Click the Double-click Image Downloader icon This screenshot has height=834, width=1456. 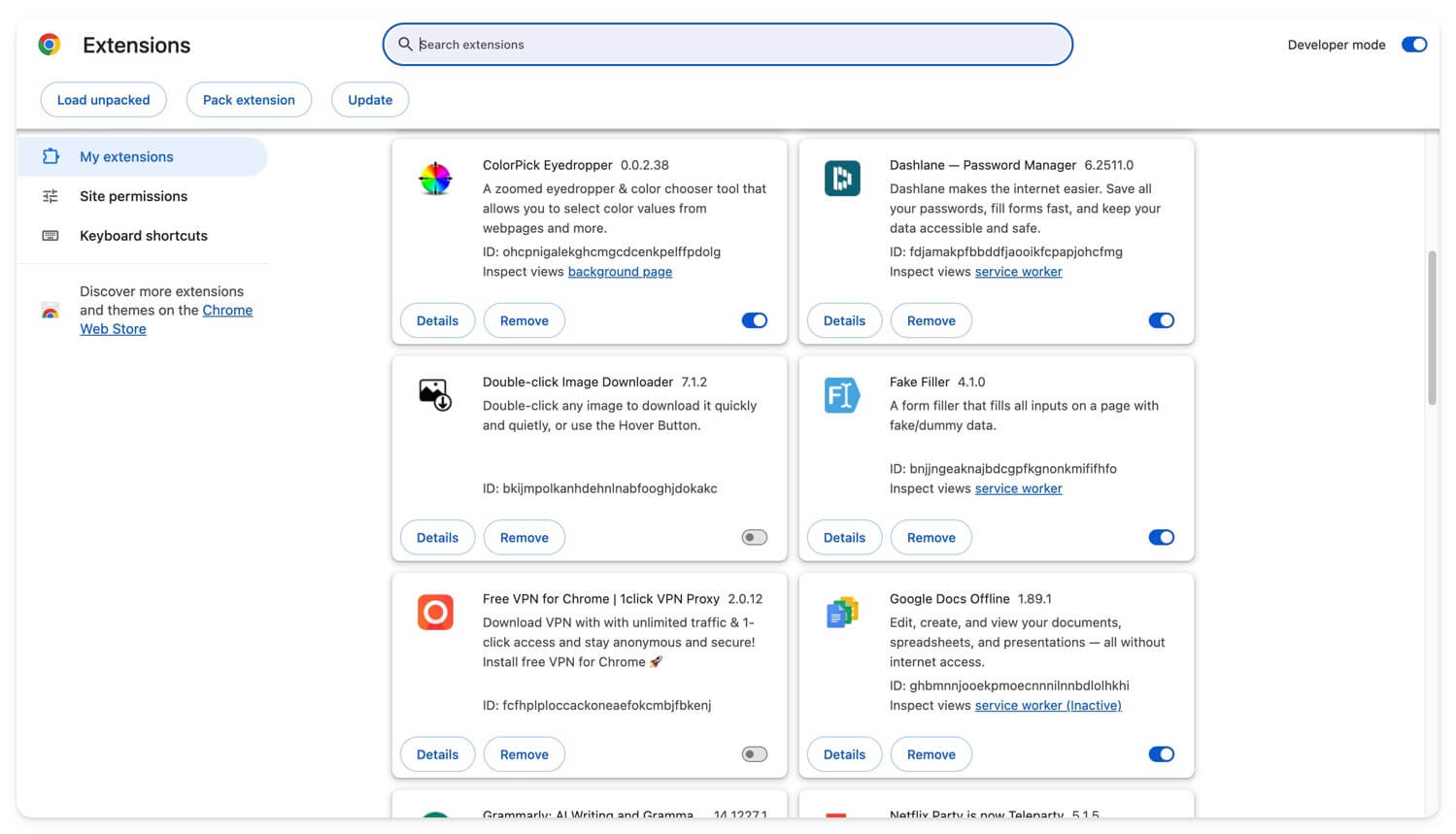434,395
